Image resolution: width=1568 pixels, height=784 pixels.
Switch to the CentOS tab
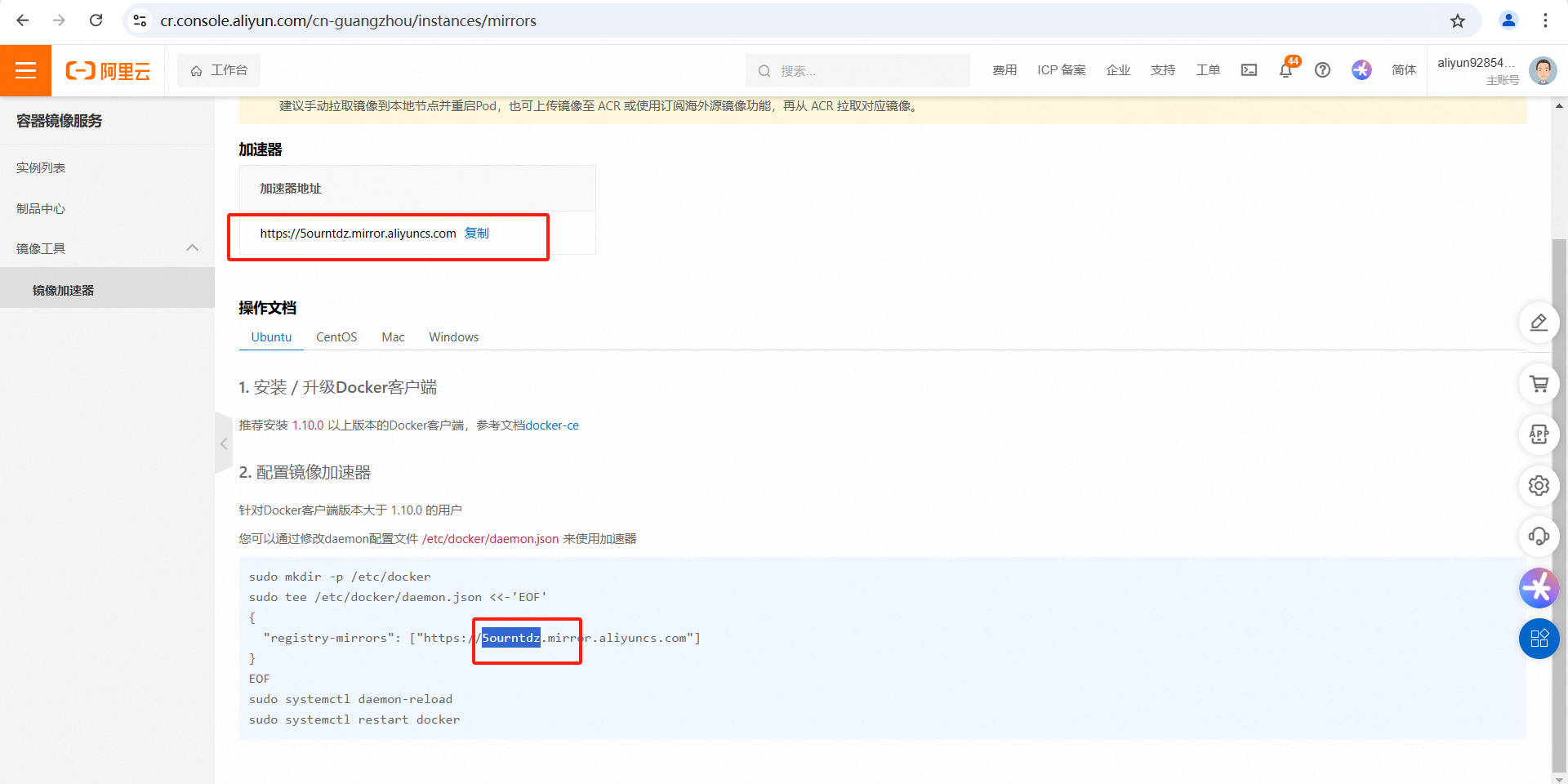tap(336, 337)
